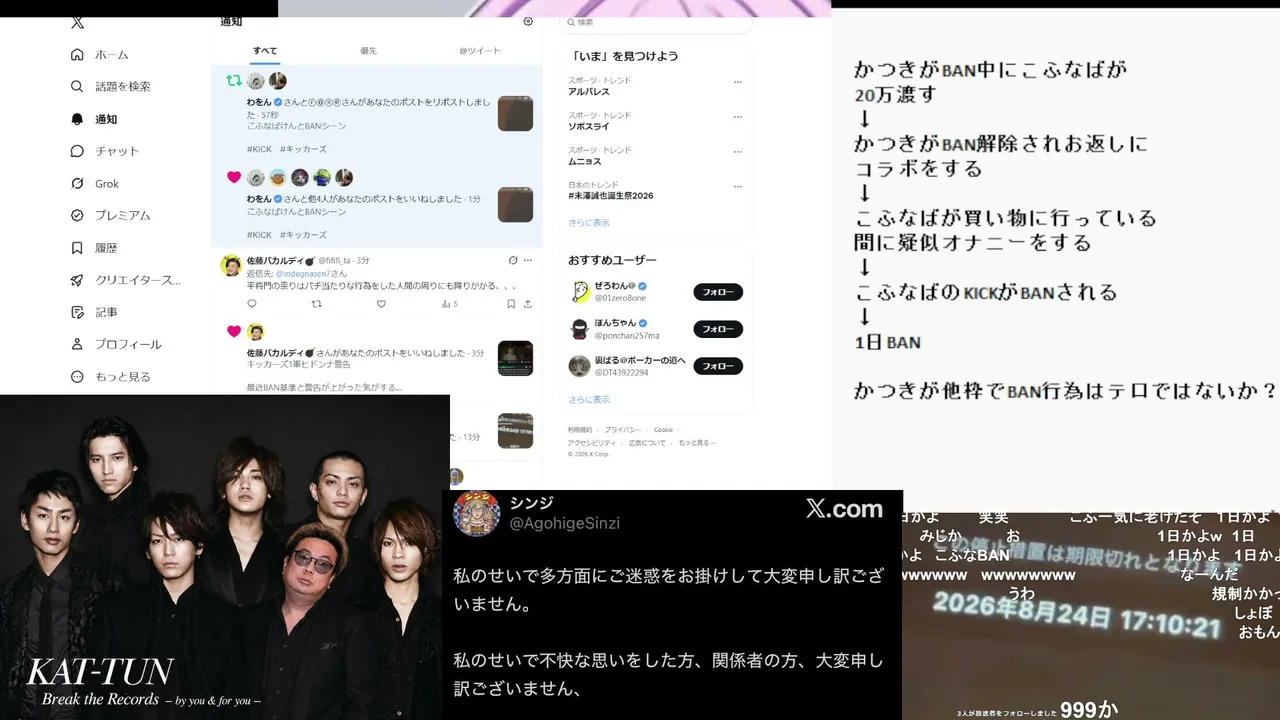Bookmark 佐藤バカルディ's reply
Image resolution: width=1280 pixels, height=720 pixels.
click(511, 304)
